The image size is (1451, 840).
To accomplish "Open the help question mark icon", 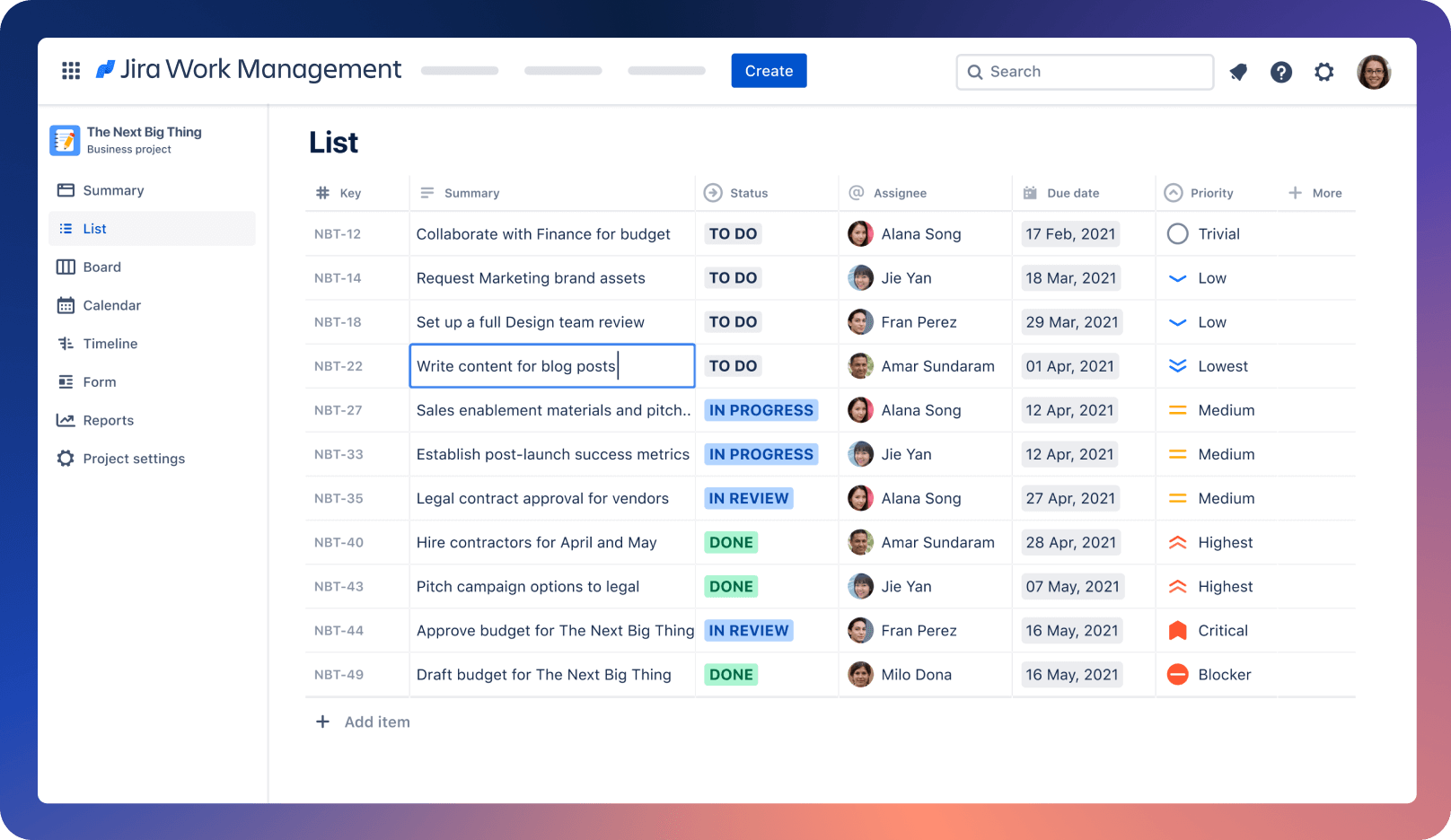I will (x=1281, y=72).
